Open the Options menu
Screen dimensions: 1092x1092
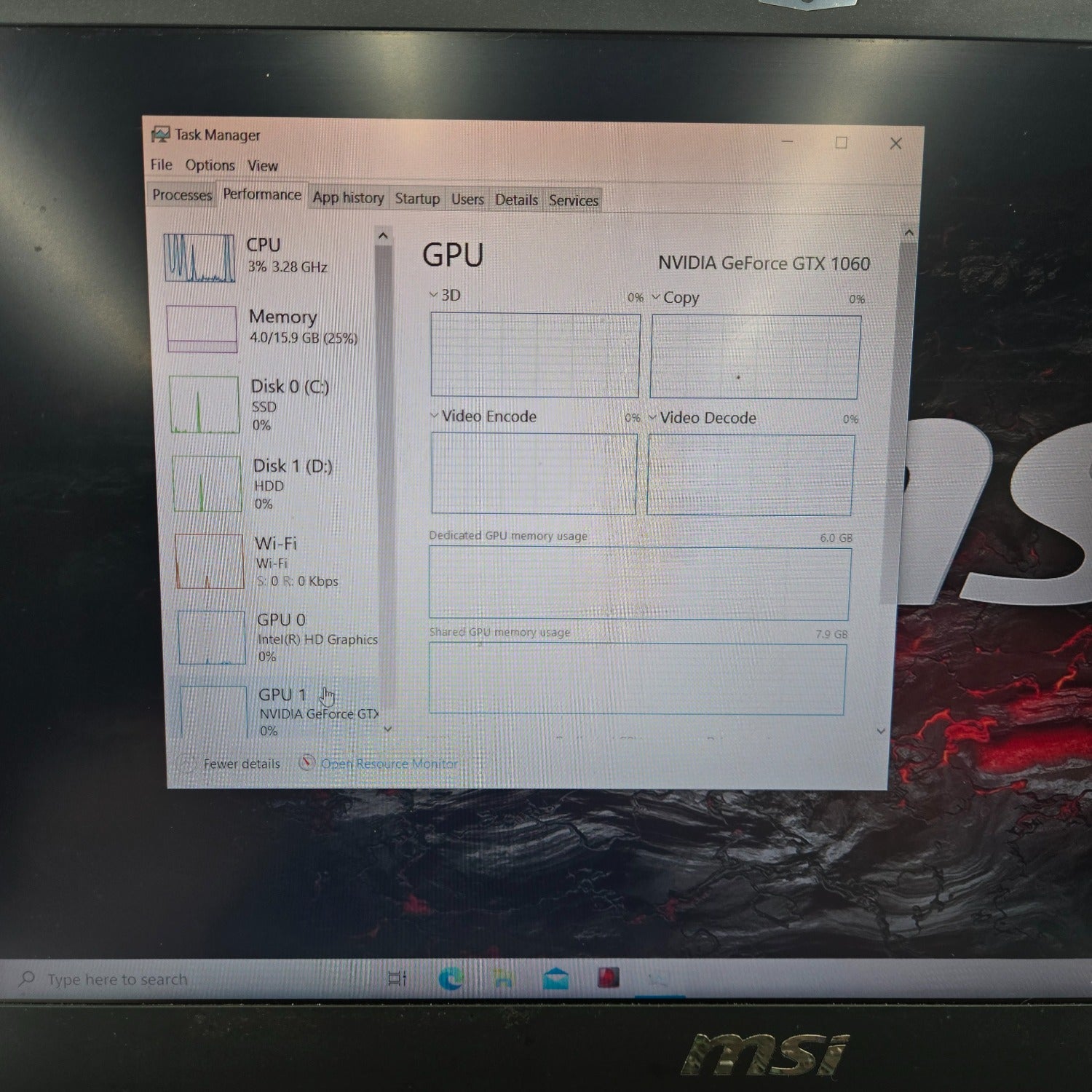(x=210, y=165)
